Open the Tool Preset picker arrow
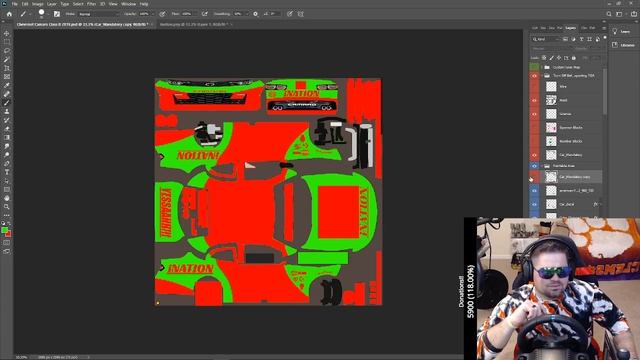Viewport: 640px width, 360px height. coord(30,14)
